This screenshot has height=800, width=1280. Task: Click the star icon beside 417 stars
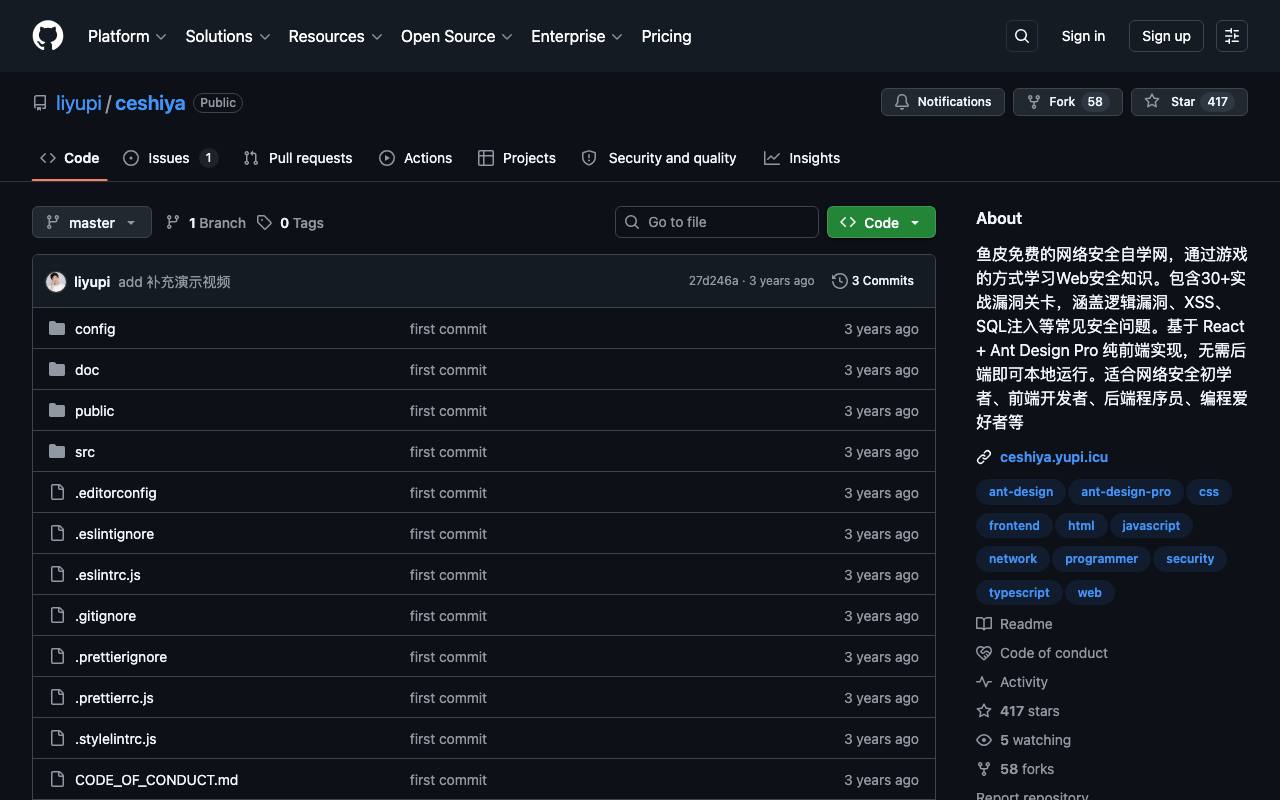[x=984, y=711]
